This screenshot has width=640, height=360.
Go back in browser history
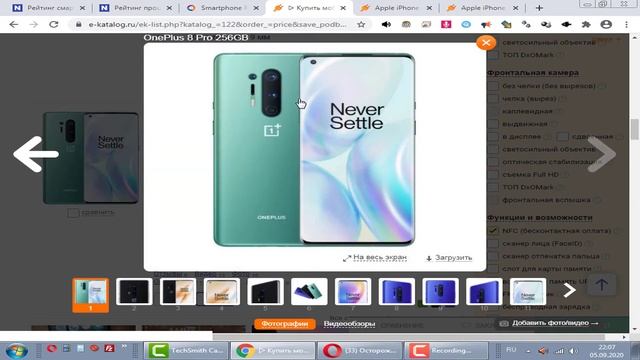coord(13,24)
